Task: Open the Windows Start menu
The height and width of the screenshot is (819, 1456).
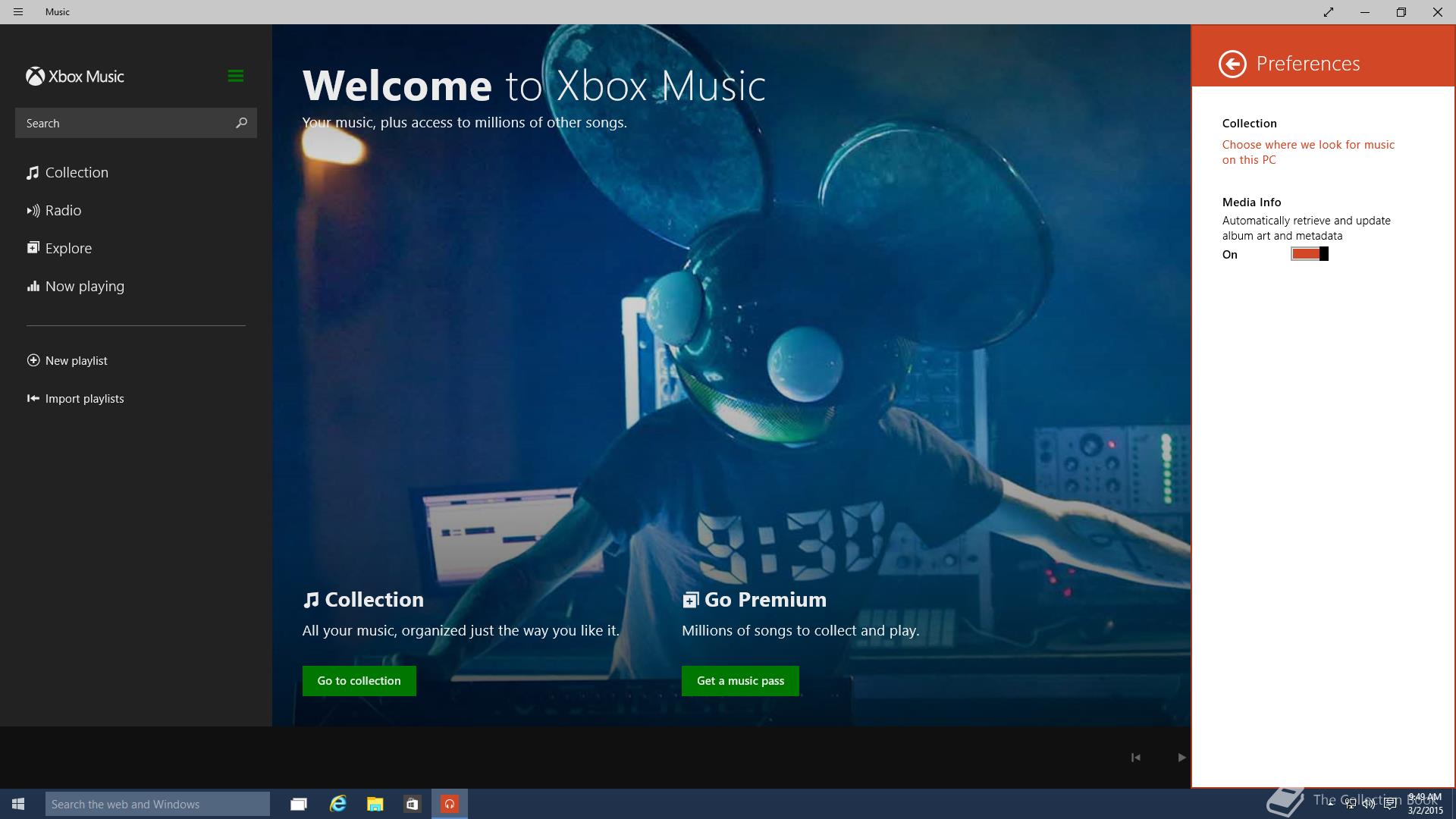Action: (x=18, y=804)
